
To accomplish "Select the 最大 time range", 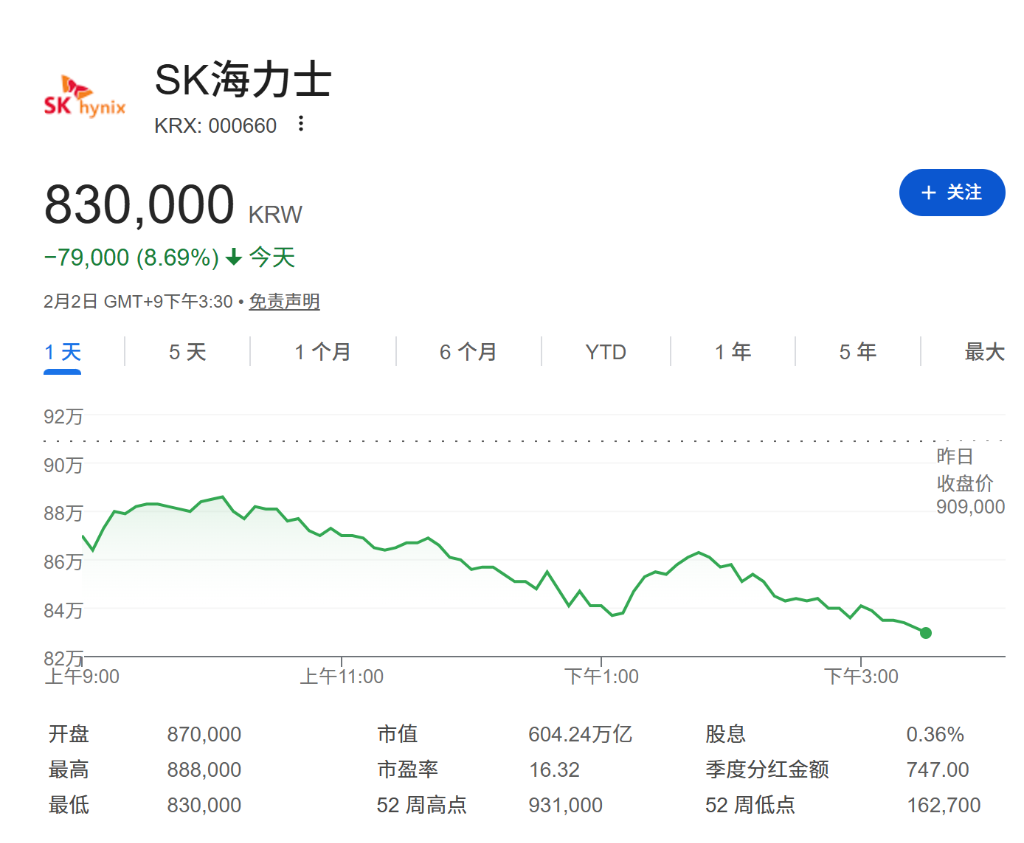I will pos(983,352).
